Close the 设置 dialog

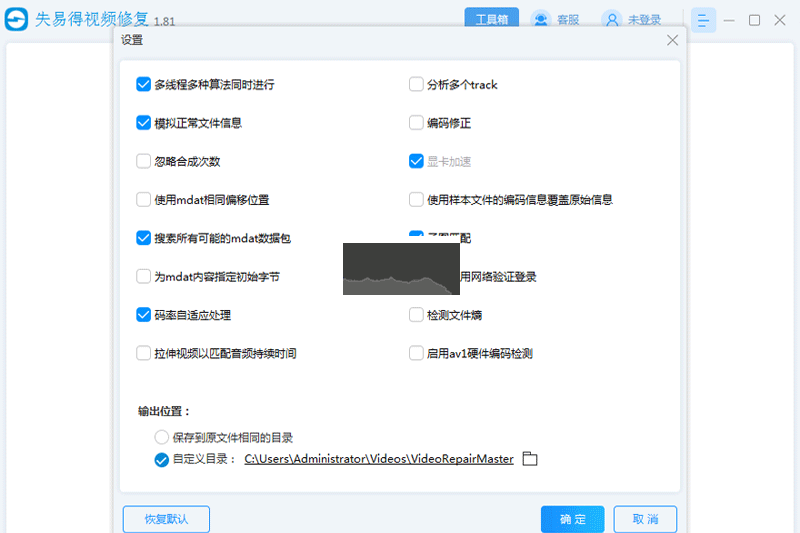click(672, 40)
